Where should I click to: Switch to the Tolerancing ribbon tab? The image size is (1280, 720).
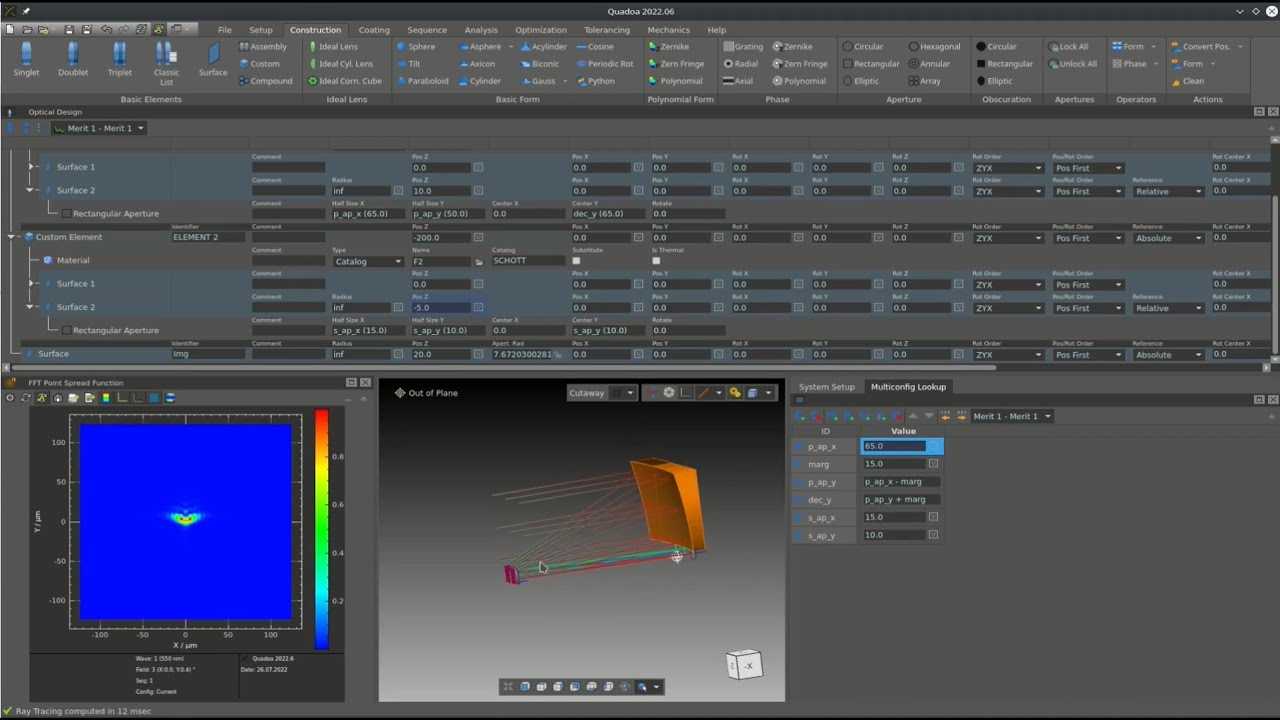[x=607, y=30]
